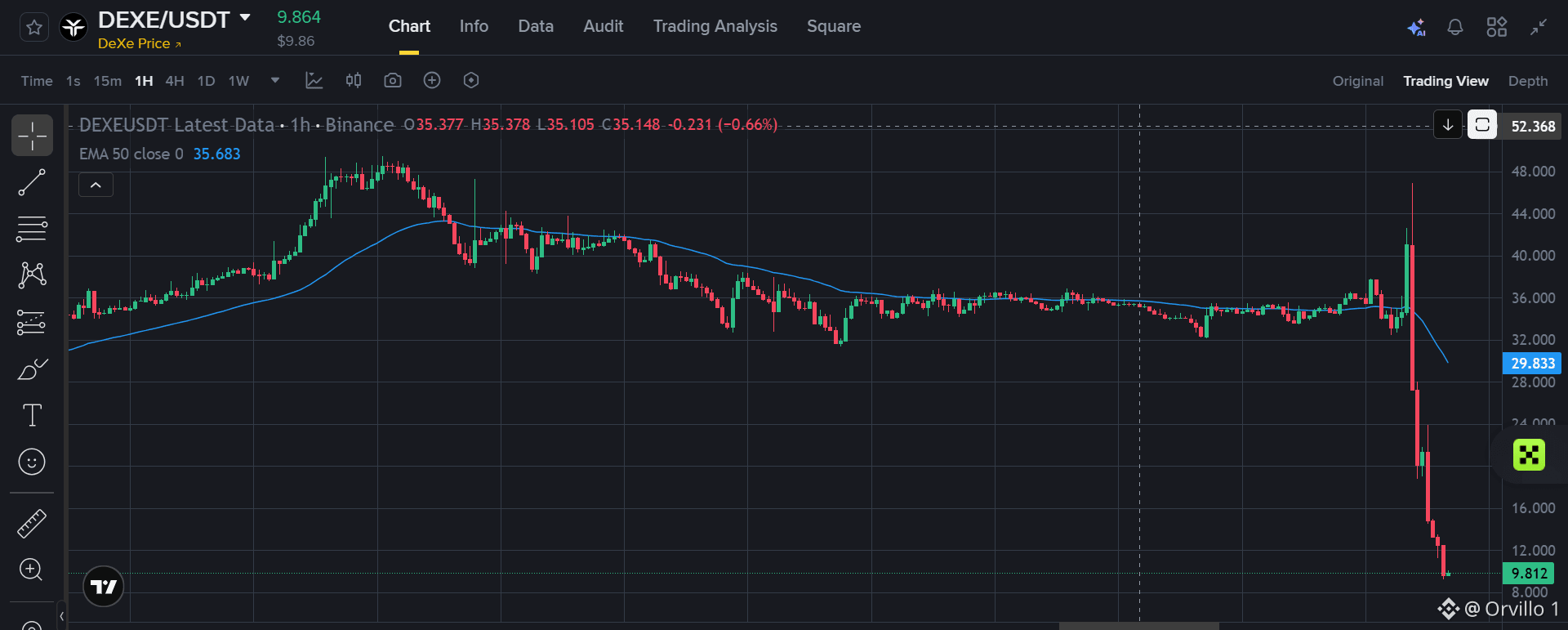Select the 1s interval
Image resolution: width=1568 pixels, height=630 pixels.
click(x=73, y=81)
